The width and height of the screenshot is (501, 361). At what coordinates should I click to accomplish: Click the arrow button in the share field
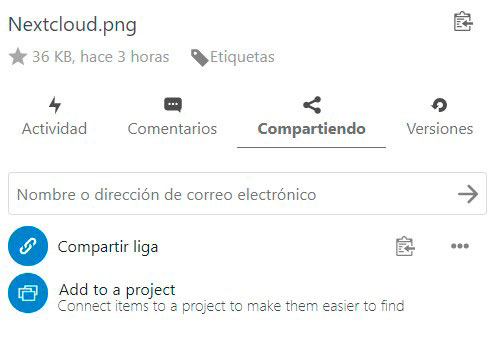click(468, 194)
